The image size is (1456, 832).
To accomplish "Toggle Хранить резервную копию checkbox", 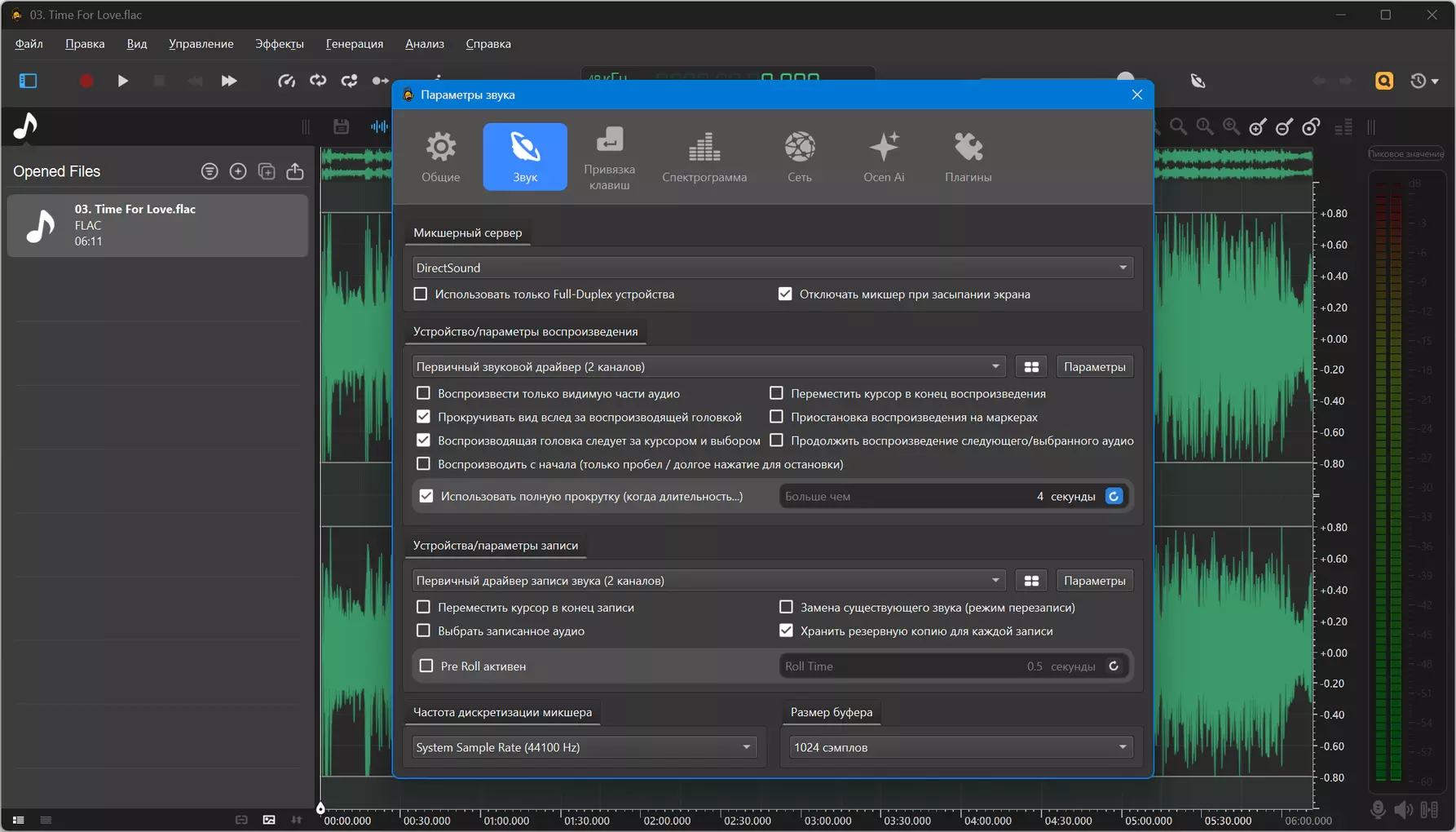I will click(x=786, y=631).
